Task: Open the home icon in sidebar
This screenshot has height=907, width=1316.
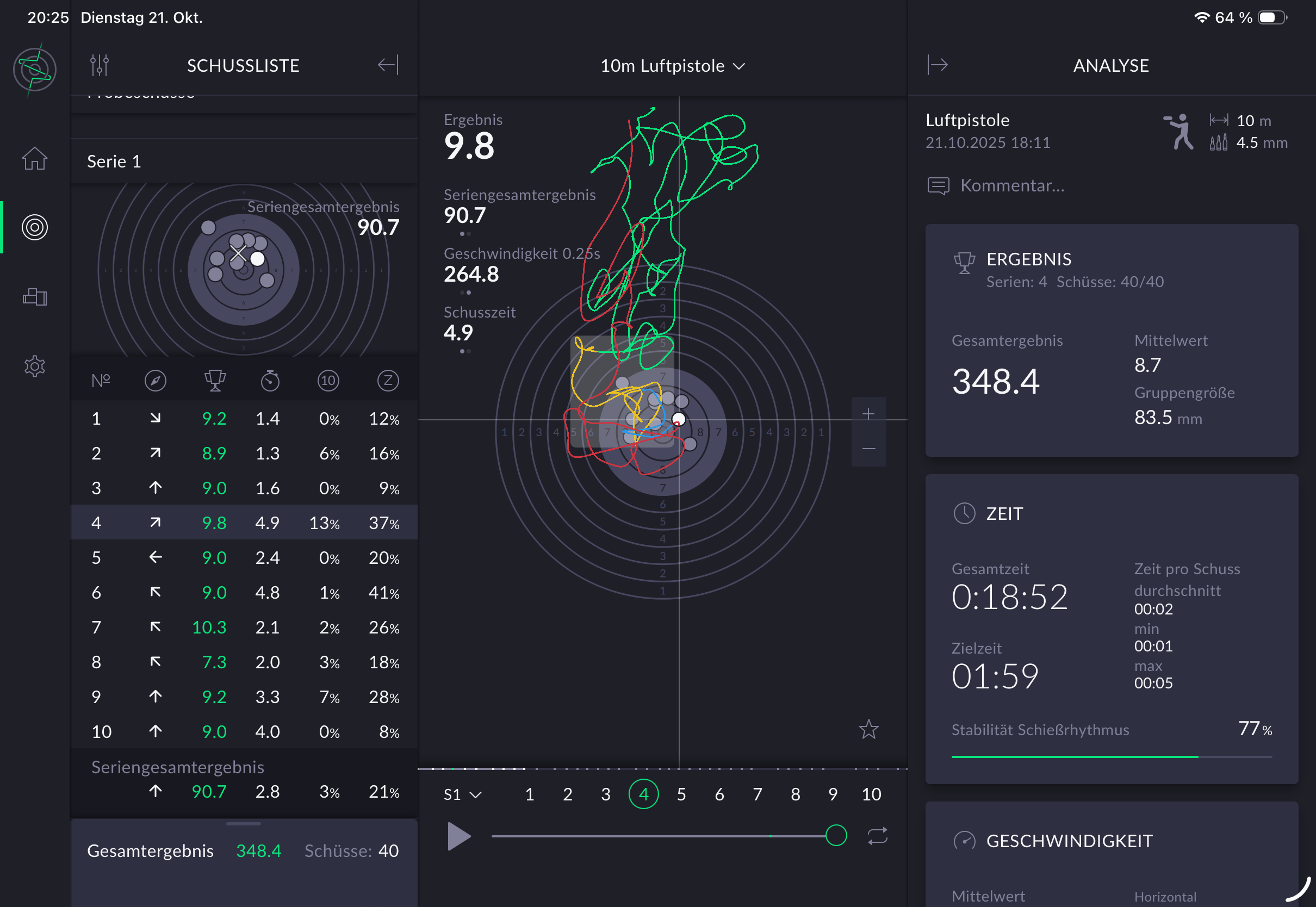Action: tap(35, 159)
